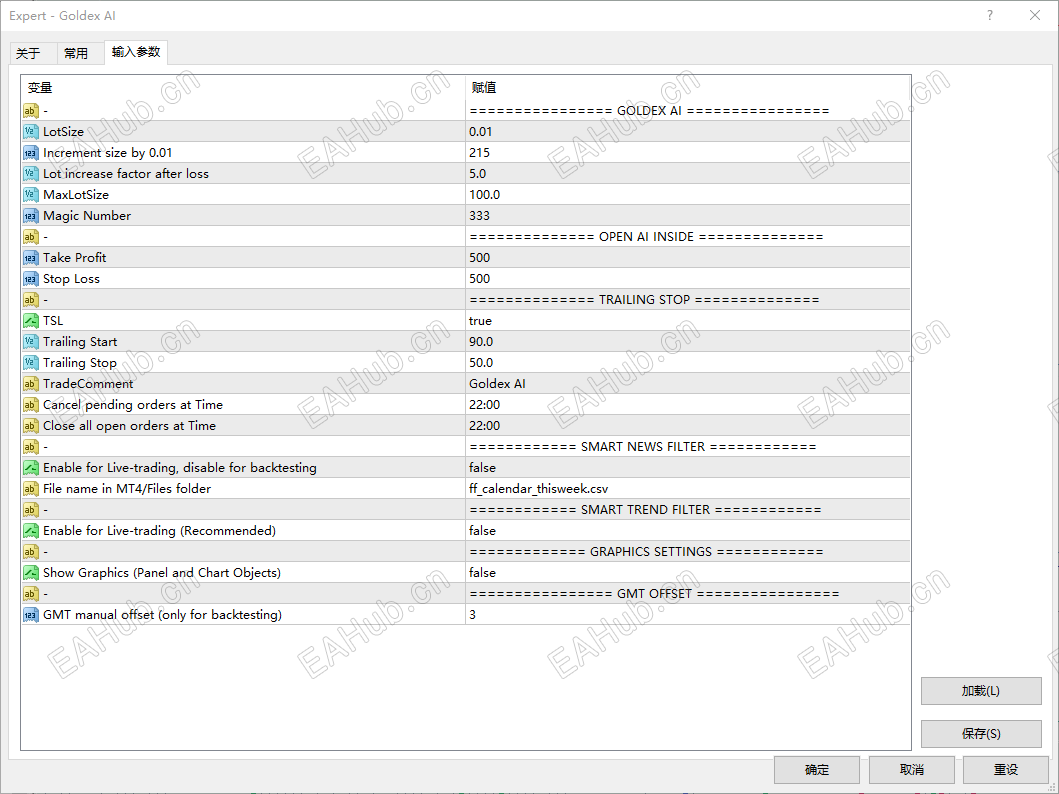Click the string icon beside TradeComment
1059x794 pixels.
point(30,383)
